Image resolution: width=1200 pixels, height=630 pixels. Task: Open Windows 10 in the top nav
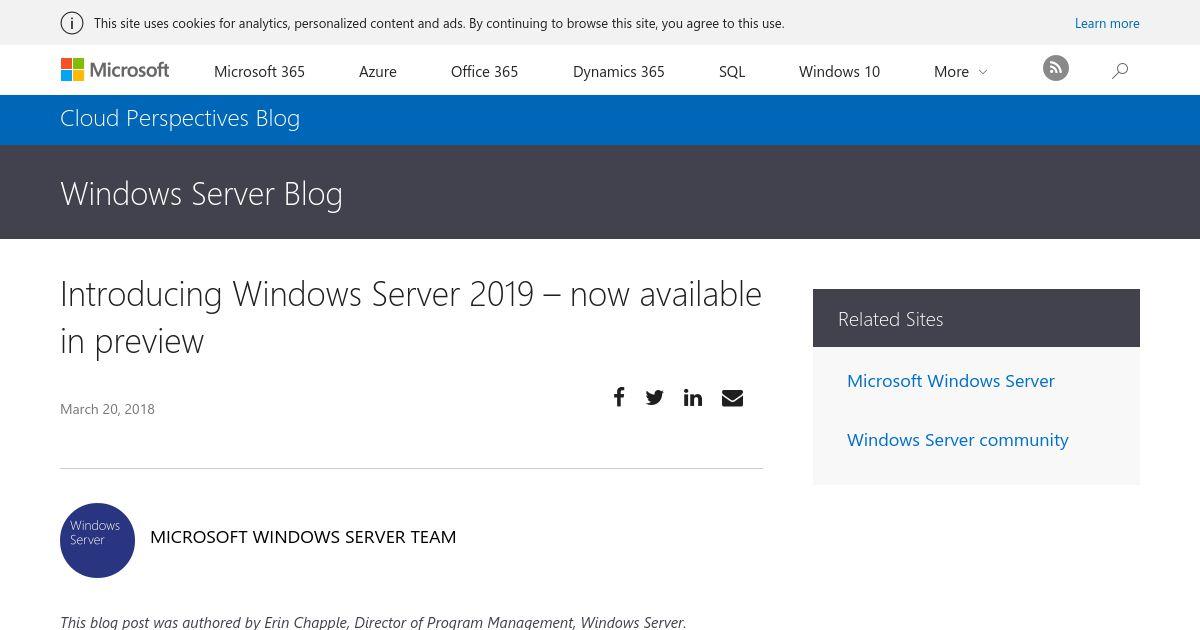click(839, 71)
